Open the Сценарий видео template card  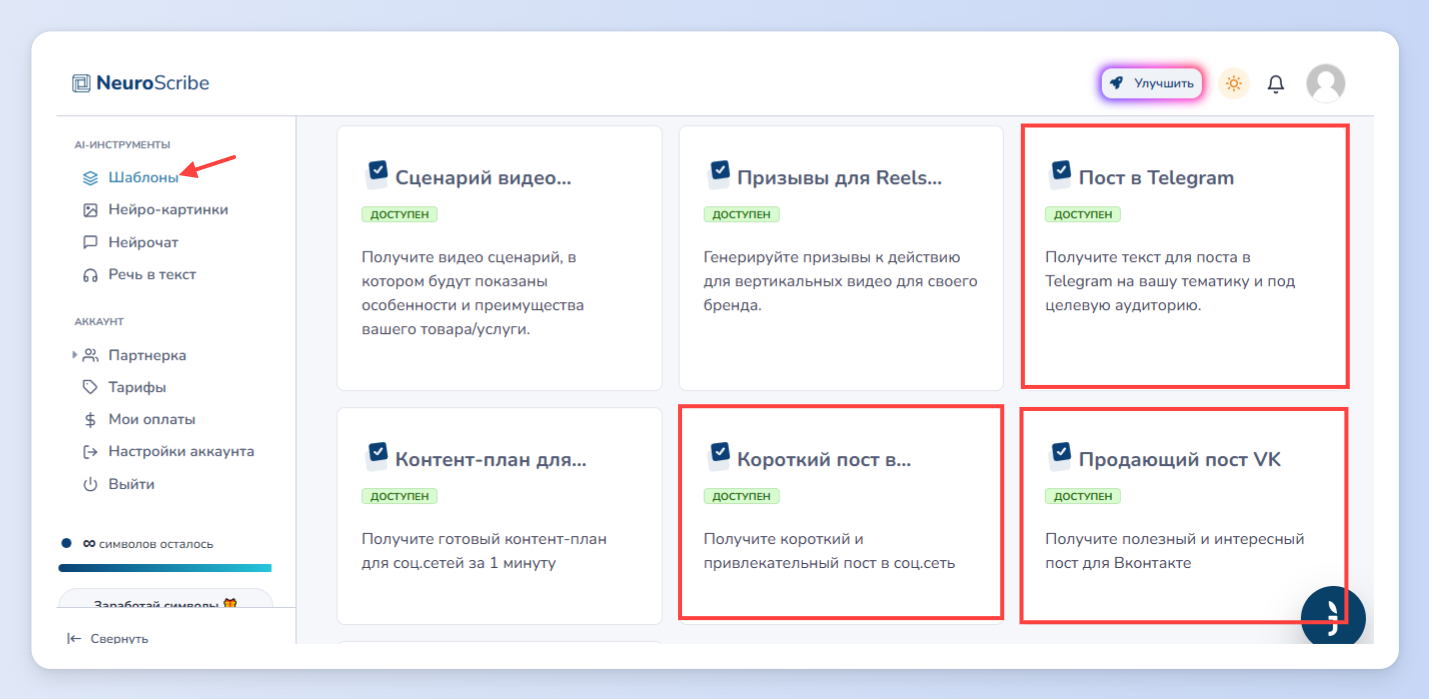point(499,258)
